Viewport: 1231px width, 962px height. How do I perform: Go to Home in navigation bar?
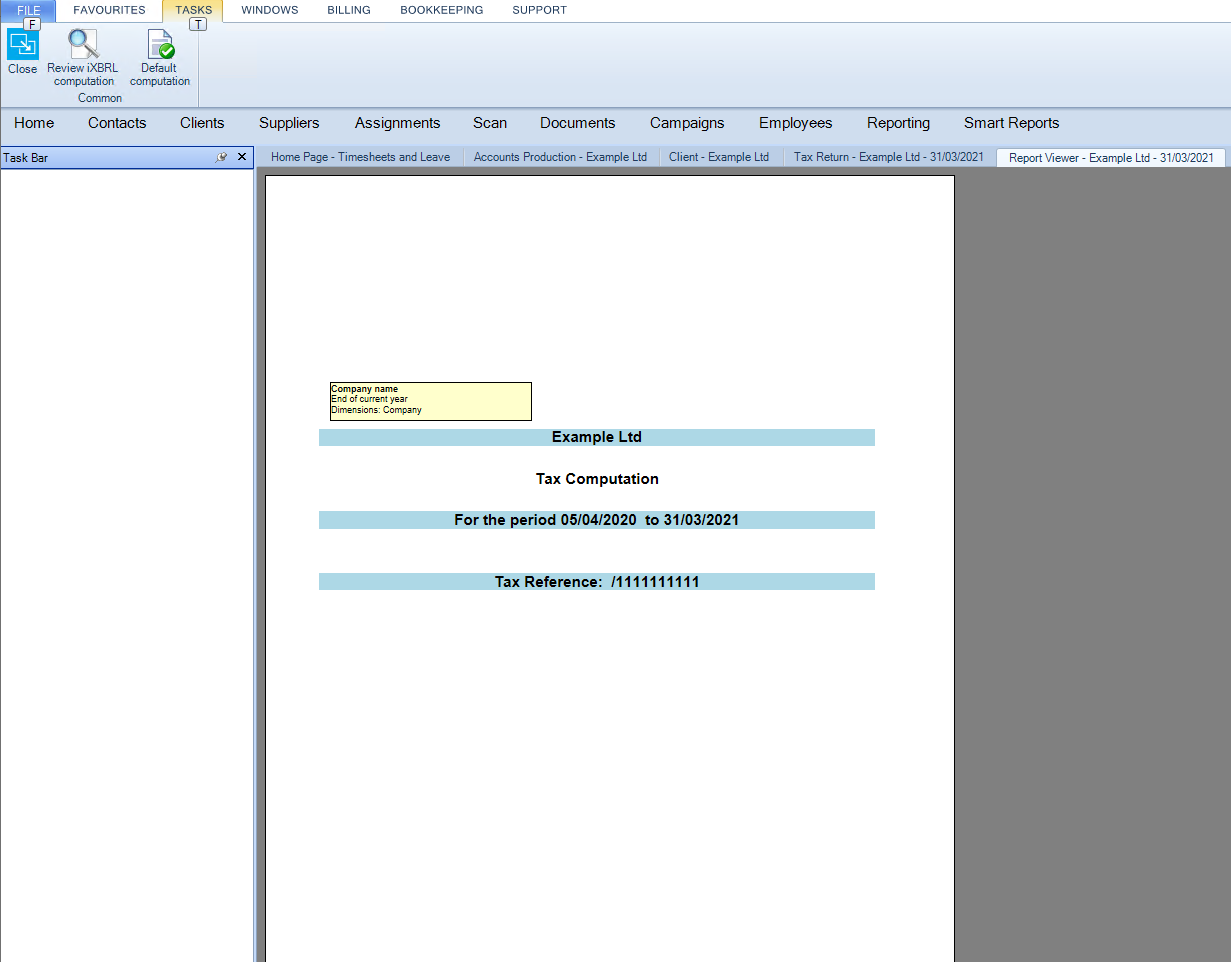(x=34, y=123)
